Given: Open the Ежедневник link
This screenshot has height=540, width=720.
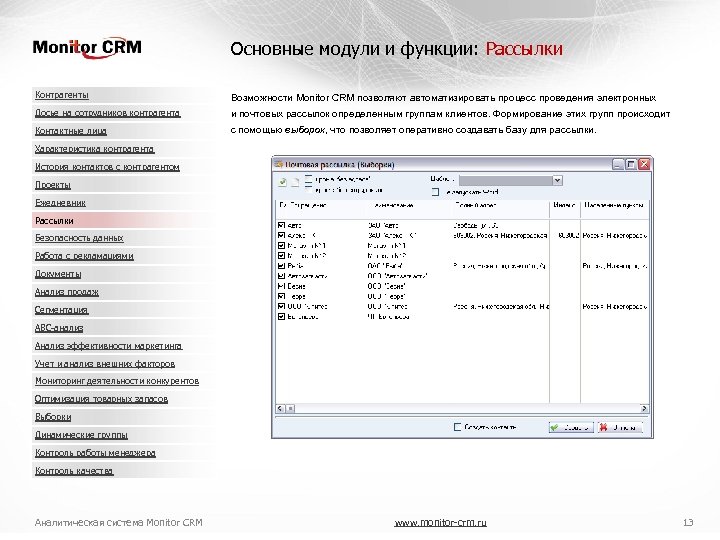Looking at the screenshot, I should [x=60, y=202].
